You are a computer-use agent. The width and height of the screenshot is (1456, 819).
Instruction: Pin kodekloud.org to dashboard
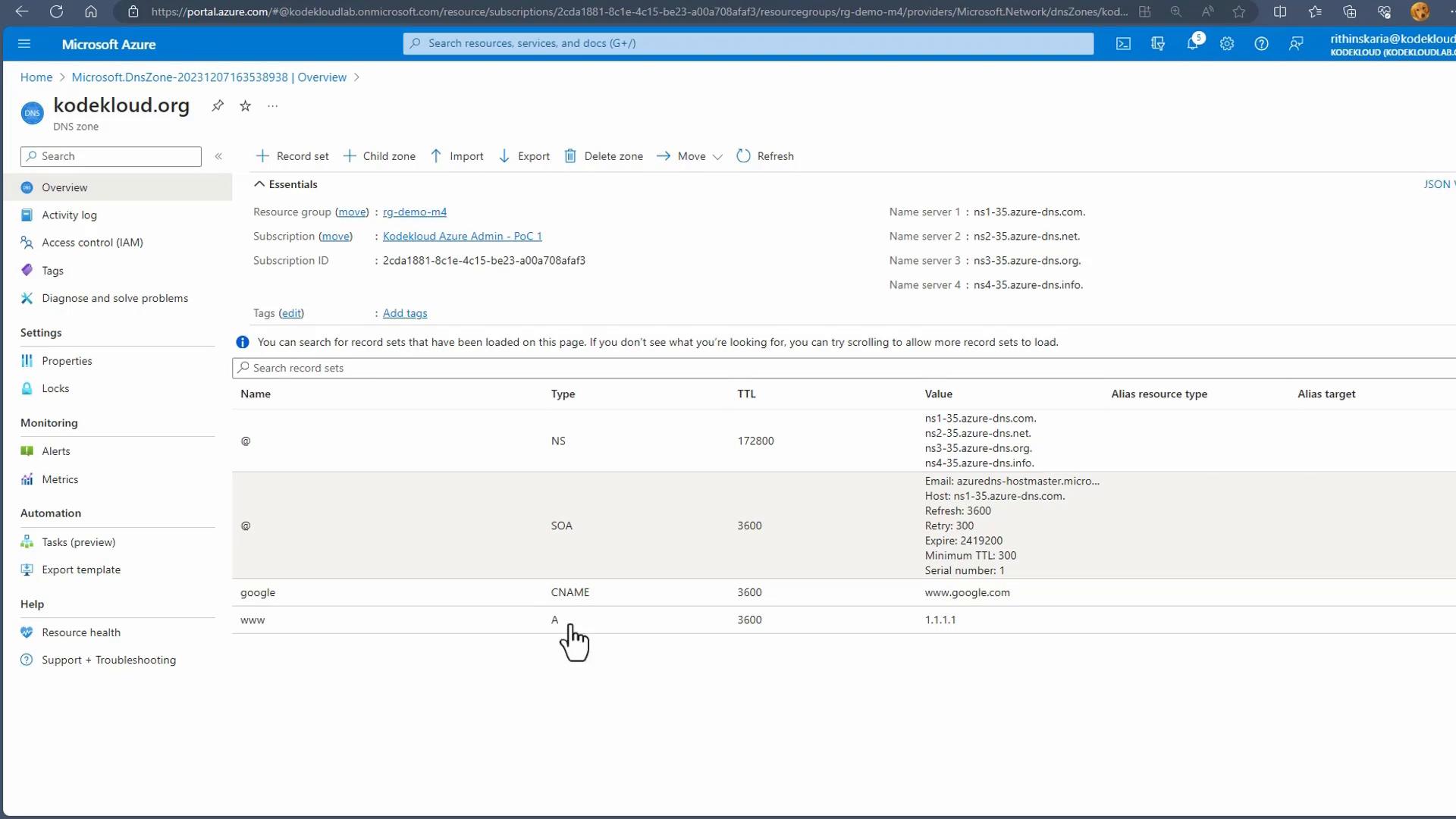218,105
